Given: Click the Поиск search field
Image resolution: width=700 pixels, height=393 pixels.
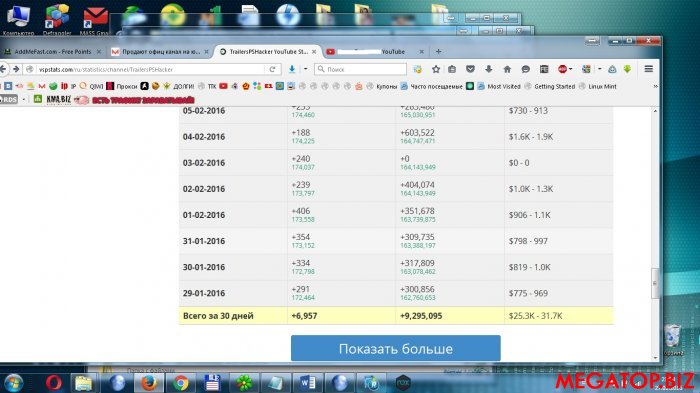Looking at the screenshot, I should coord(361,69).
